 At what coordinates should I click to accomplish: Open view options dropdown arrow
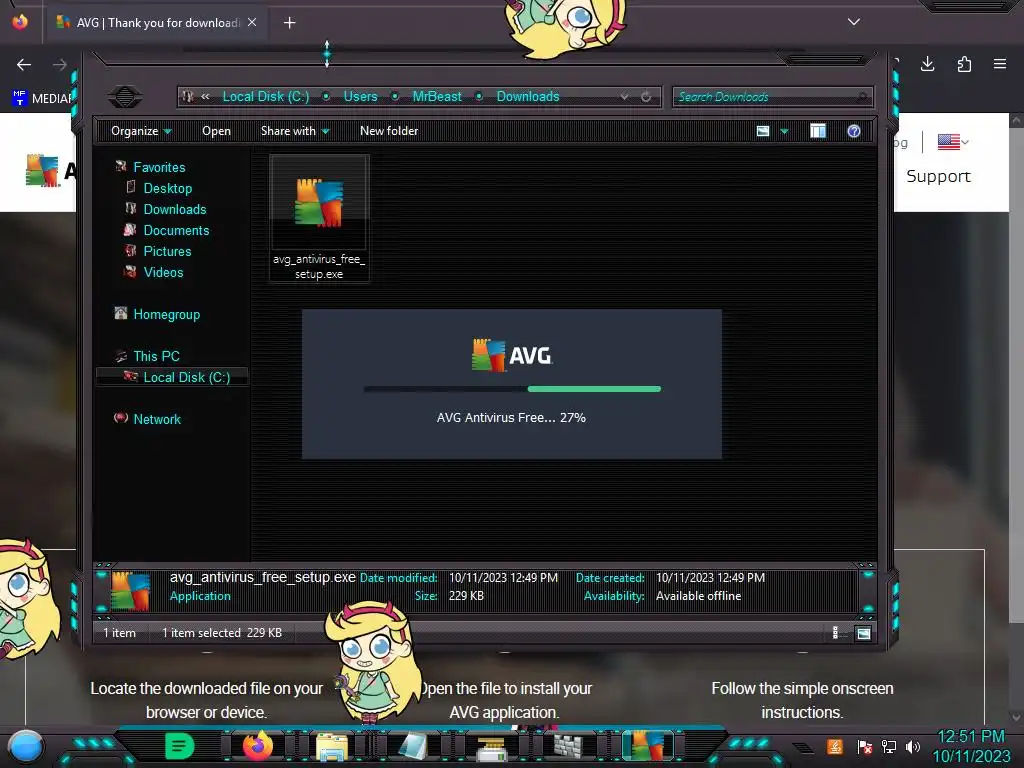(x=784, y=131)
